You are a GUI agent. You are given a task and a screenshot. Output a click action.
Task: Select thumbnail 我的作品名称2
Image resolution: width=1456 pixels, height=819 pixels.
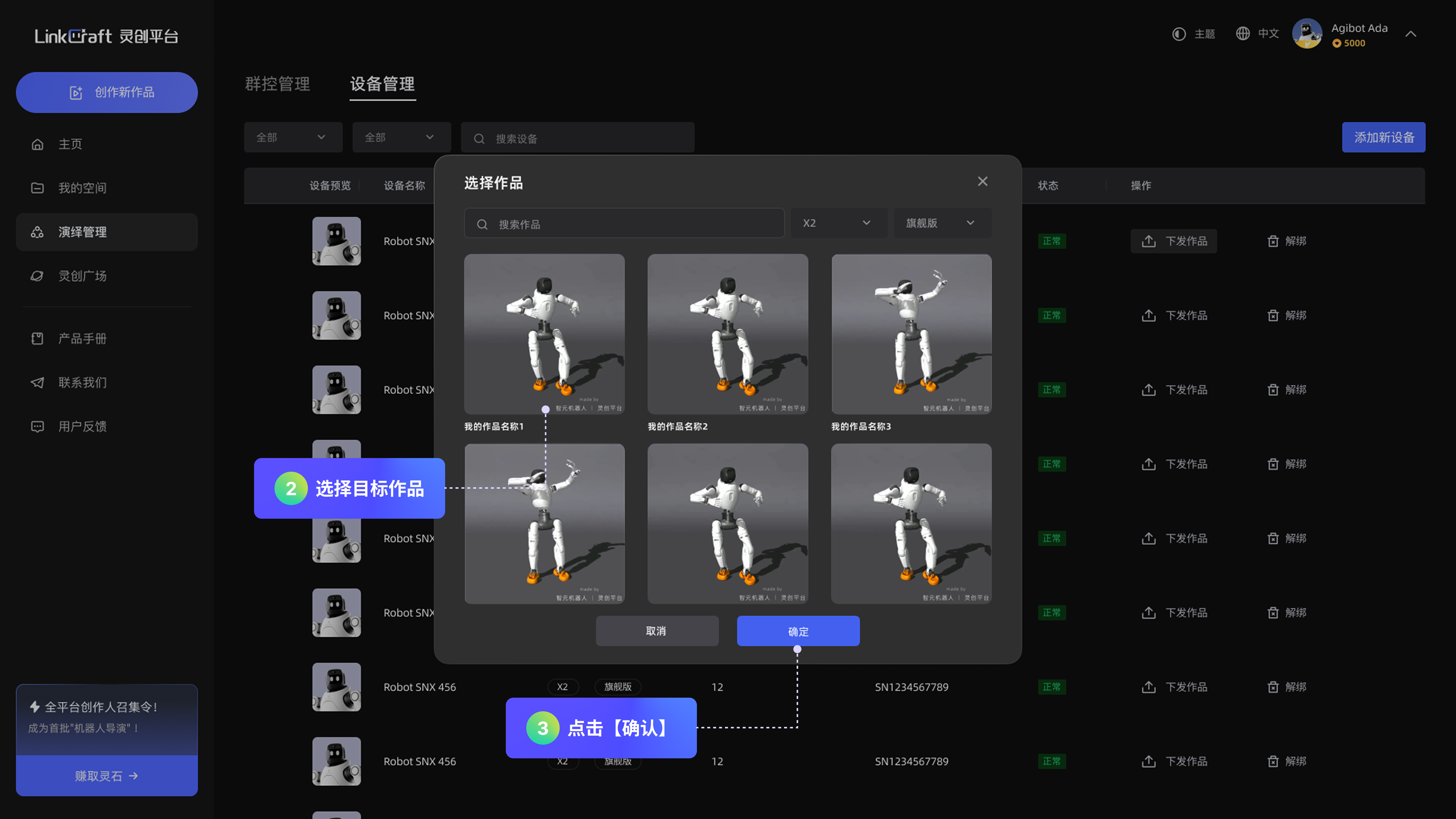tap(728, 334)
